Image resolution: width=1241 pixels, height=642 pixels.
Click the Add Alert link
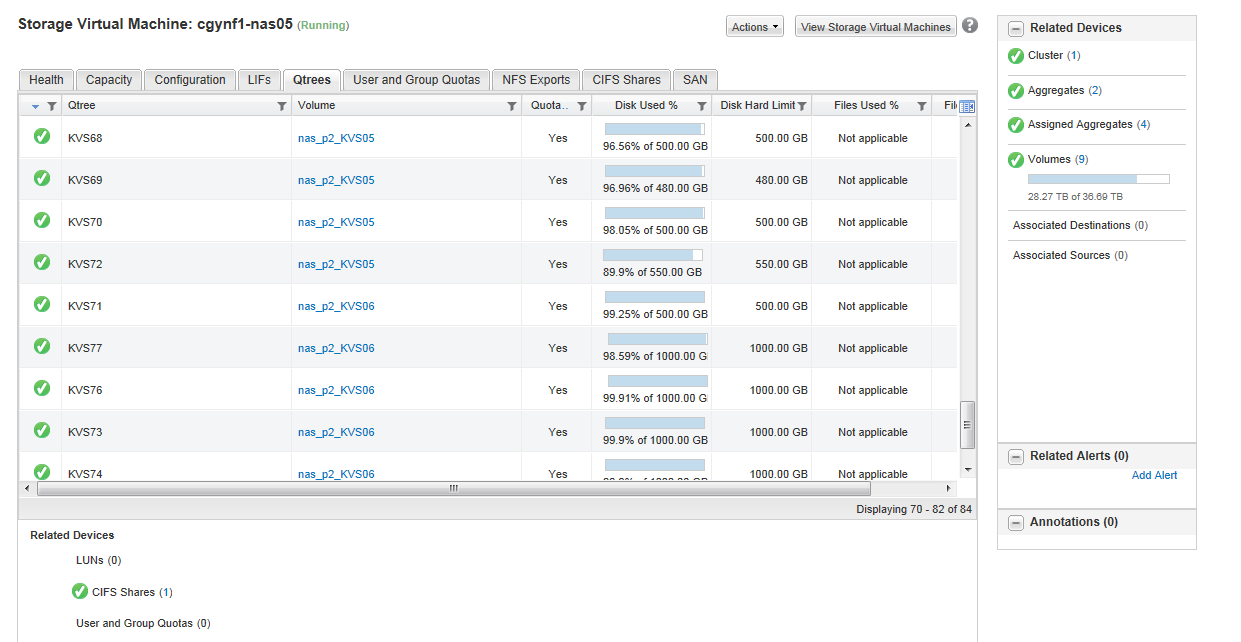click(x=1154, y=476)
